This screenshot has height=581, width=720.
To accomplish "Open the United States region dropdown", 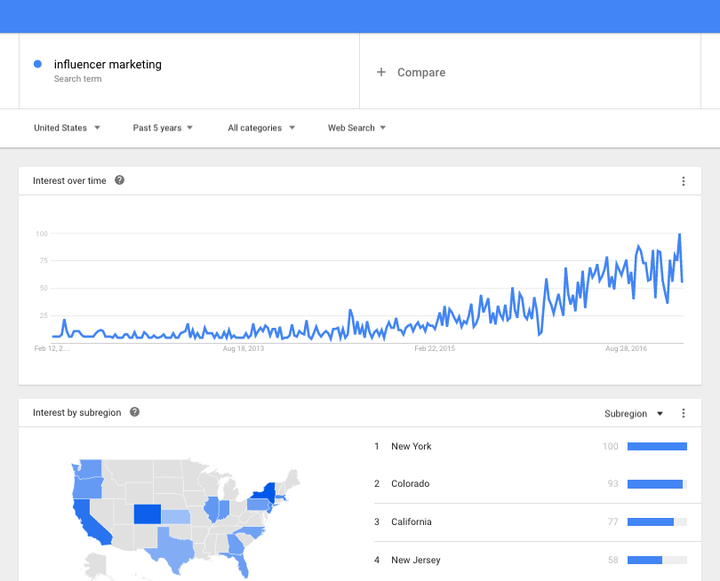I will click(67, 128).
